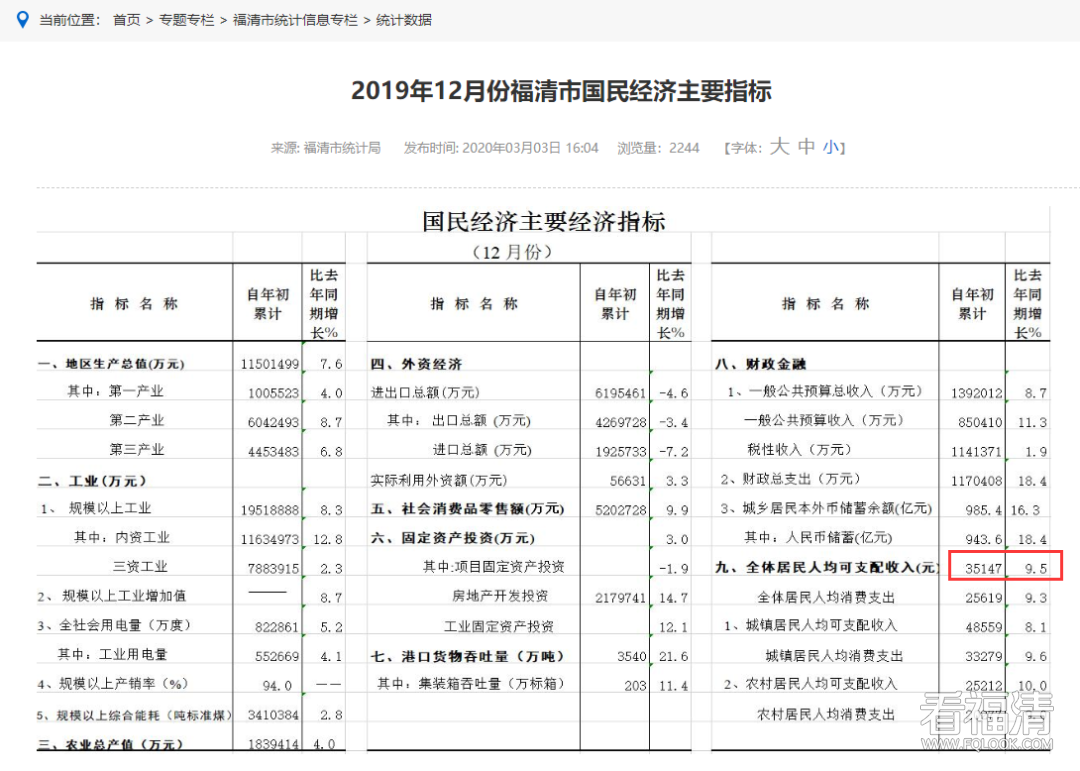Click the view count 2244
Viewport: 1080px width, 771px height.
(684, 147)
